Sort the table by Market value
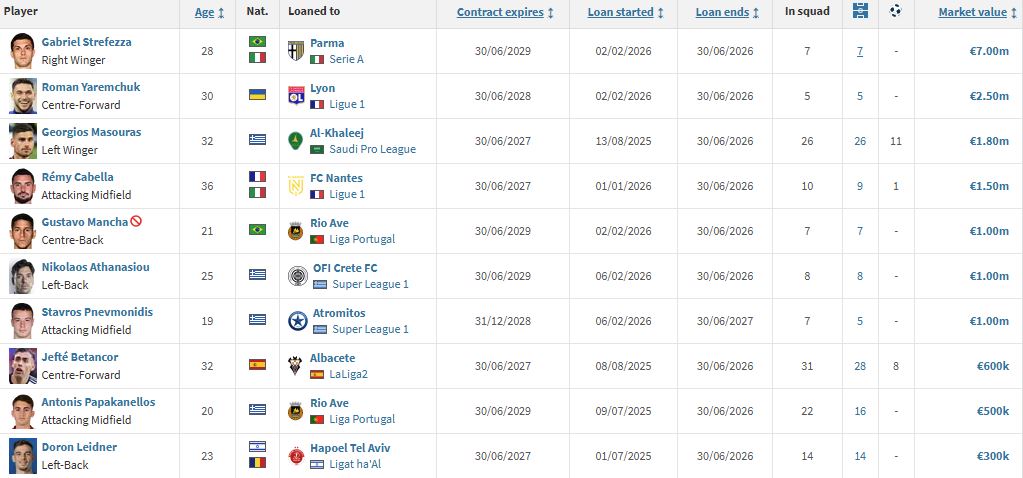Viewport: 1023px width, 478px height. tap(977, 12)
